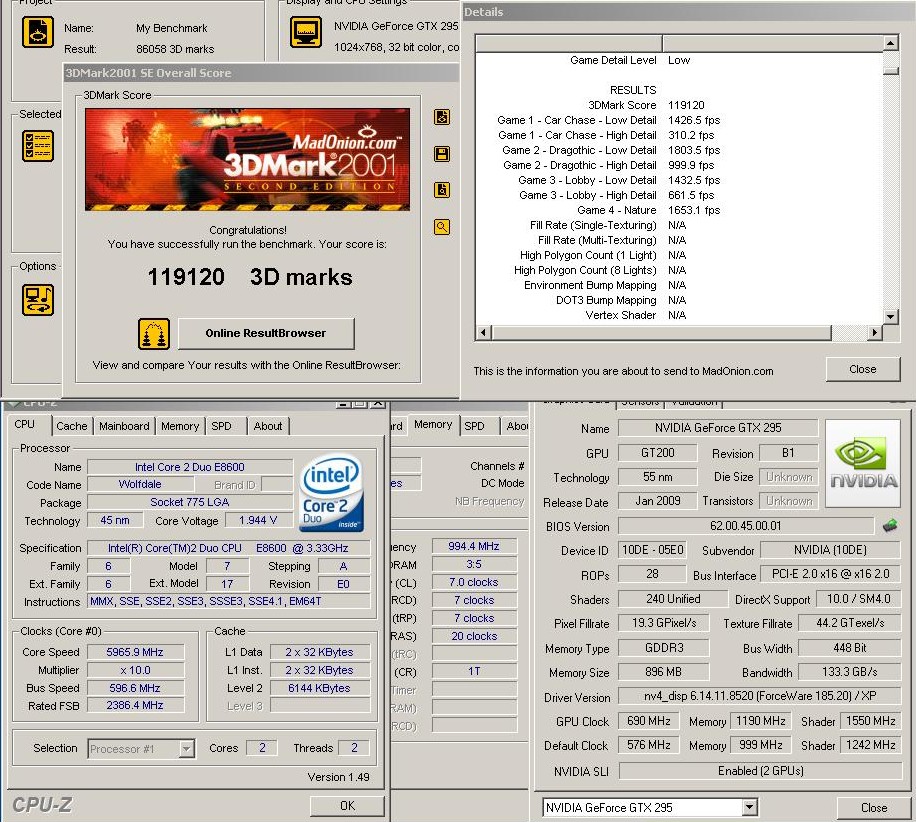Click the Display and CPU Settings monitor icon

(x=306, y=32)
